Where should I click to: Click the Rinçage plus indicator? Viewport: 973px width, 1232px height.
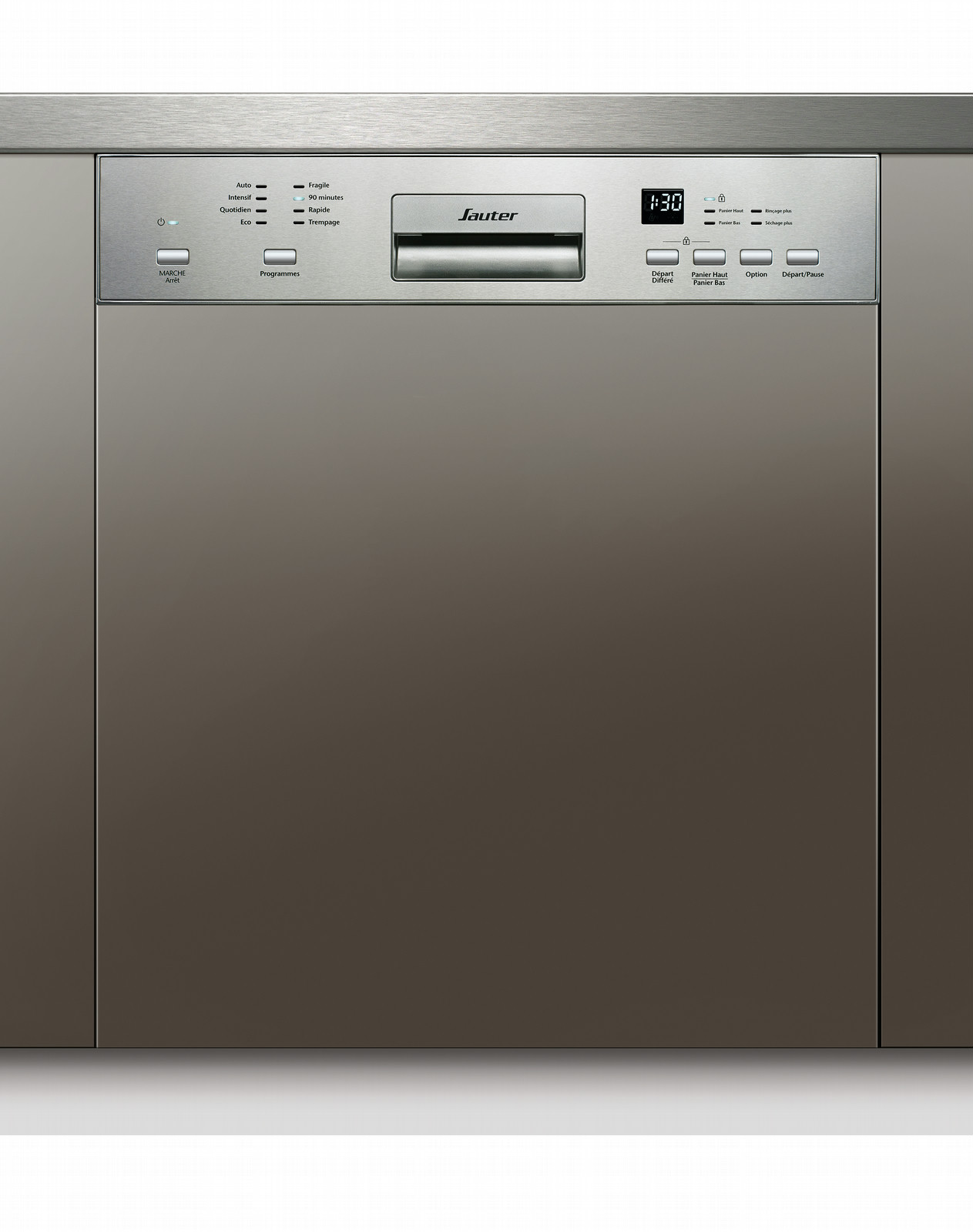coord(757,211)
